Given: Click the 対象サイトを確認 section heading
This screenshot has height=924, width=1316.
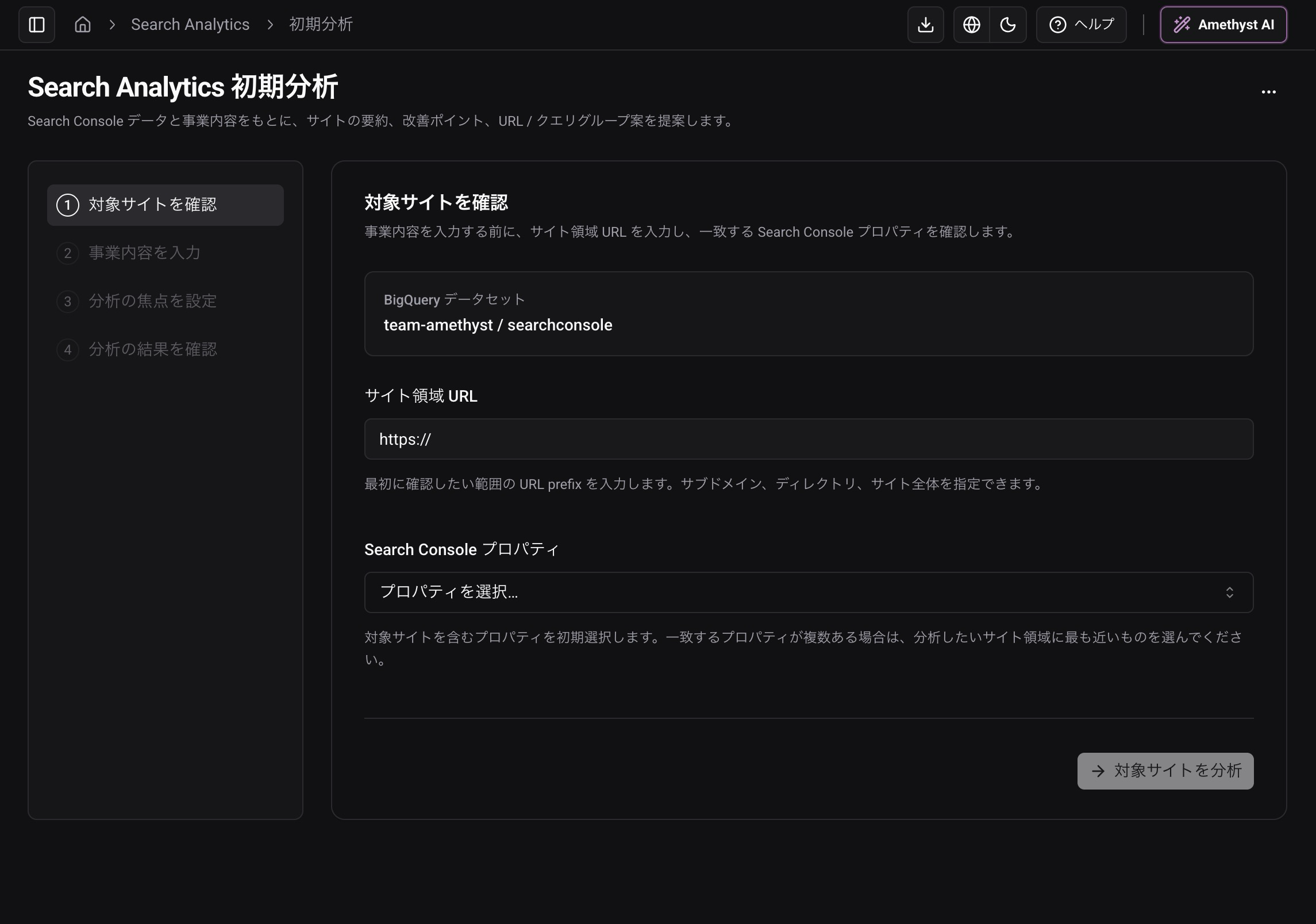Looking at the screenshot, I should pos(436,203).
